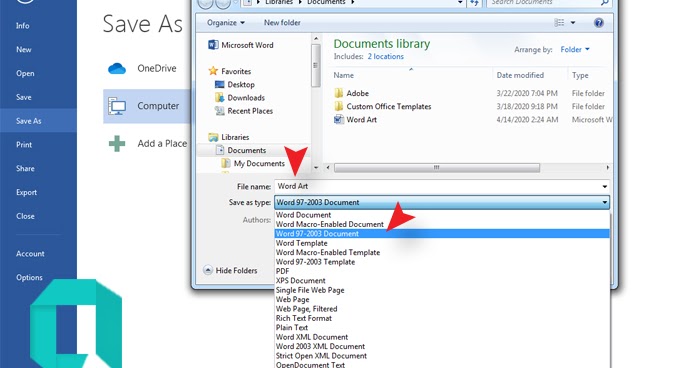Click the Libraries icon in navigation tree
This screenshot has width=700, height=368.
(x=213, y=137)
